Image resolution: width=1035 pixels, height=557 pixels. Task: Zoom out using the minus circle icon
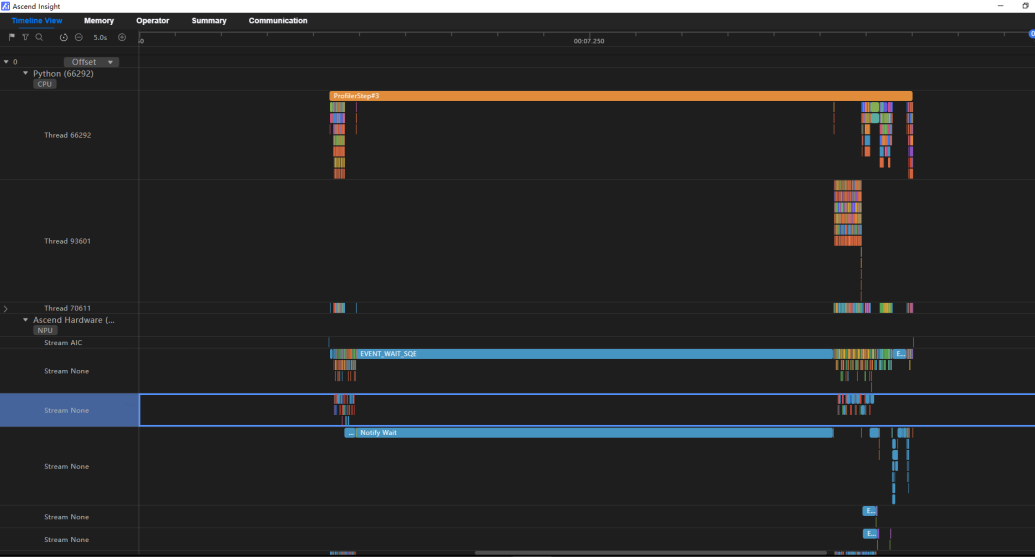[79, 38]
